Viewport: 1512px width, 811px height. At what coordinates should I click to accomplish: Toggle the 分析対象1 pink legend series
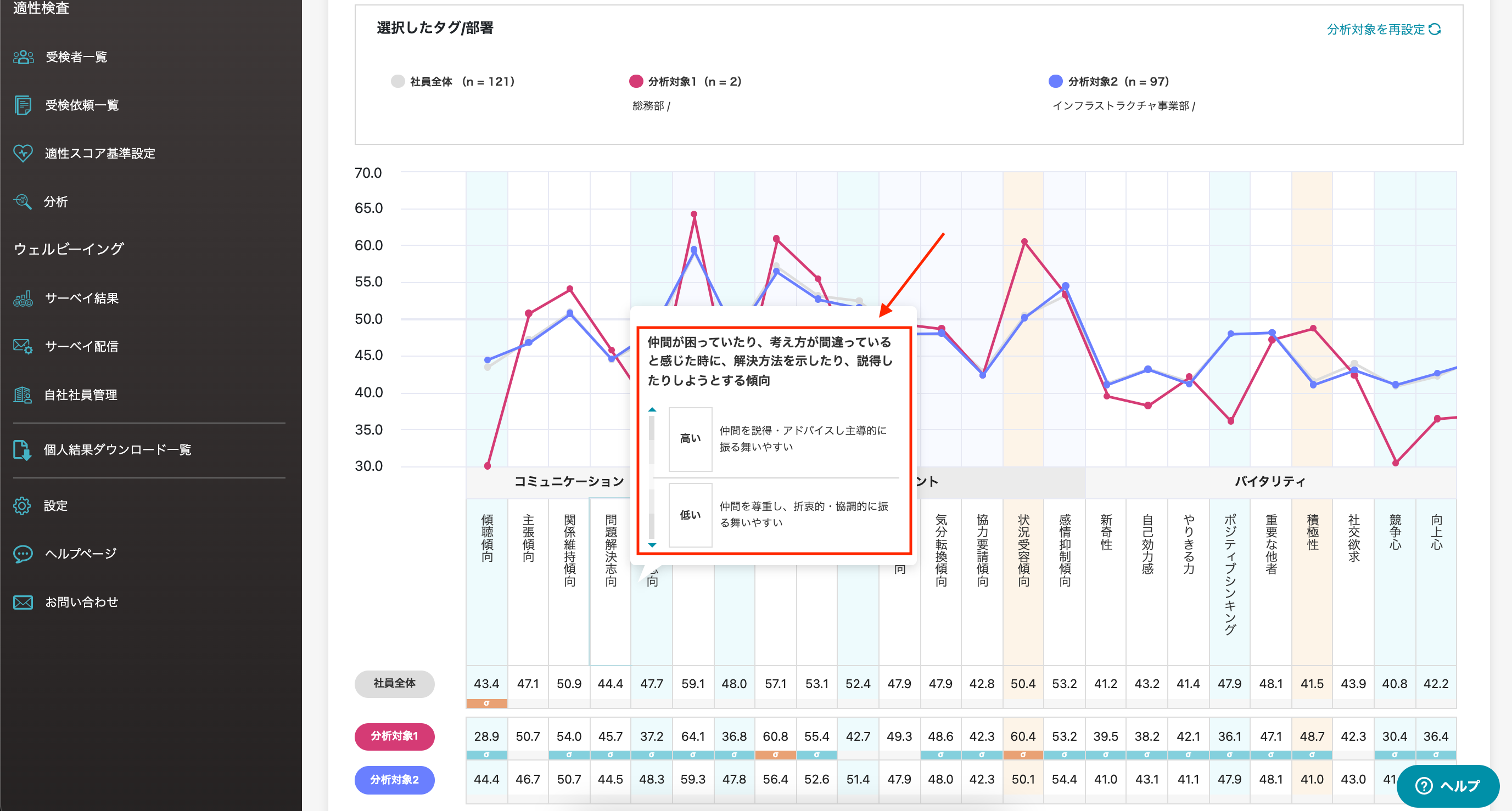pos(636,82)
